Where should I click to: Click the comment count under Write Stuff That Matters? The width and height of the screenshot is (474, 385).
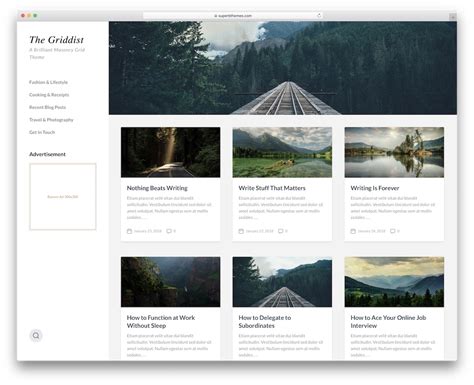tap(286, 231)
